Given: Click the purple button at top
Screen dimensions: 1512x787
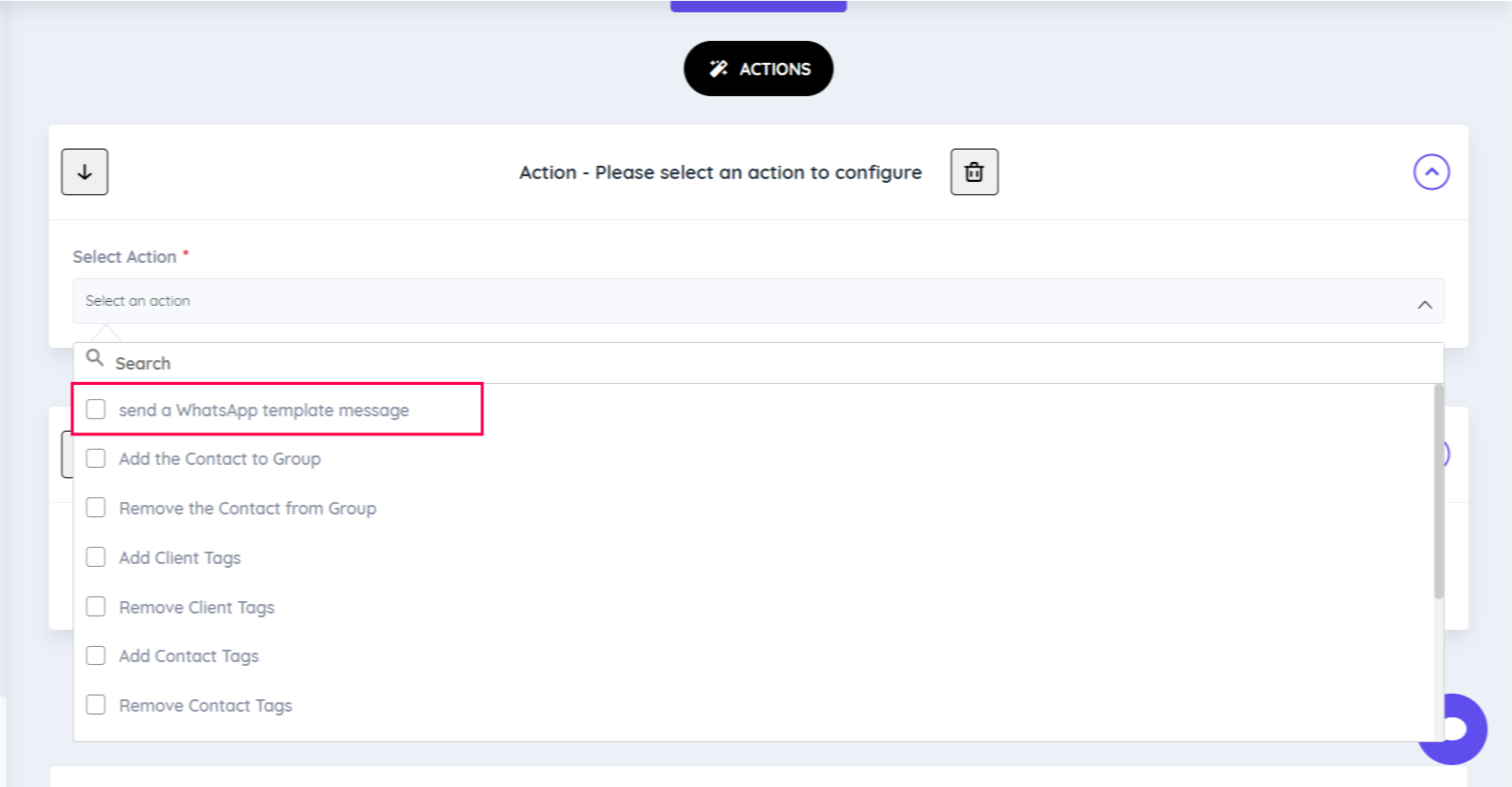Looking at the screenshot, I should [758, 6].
